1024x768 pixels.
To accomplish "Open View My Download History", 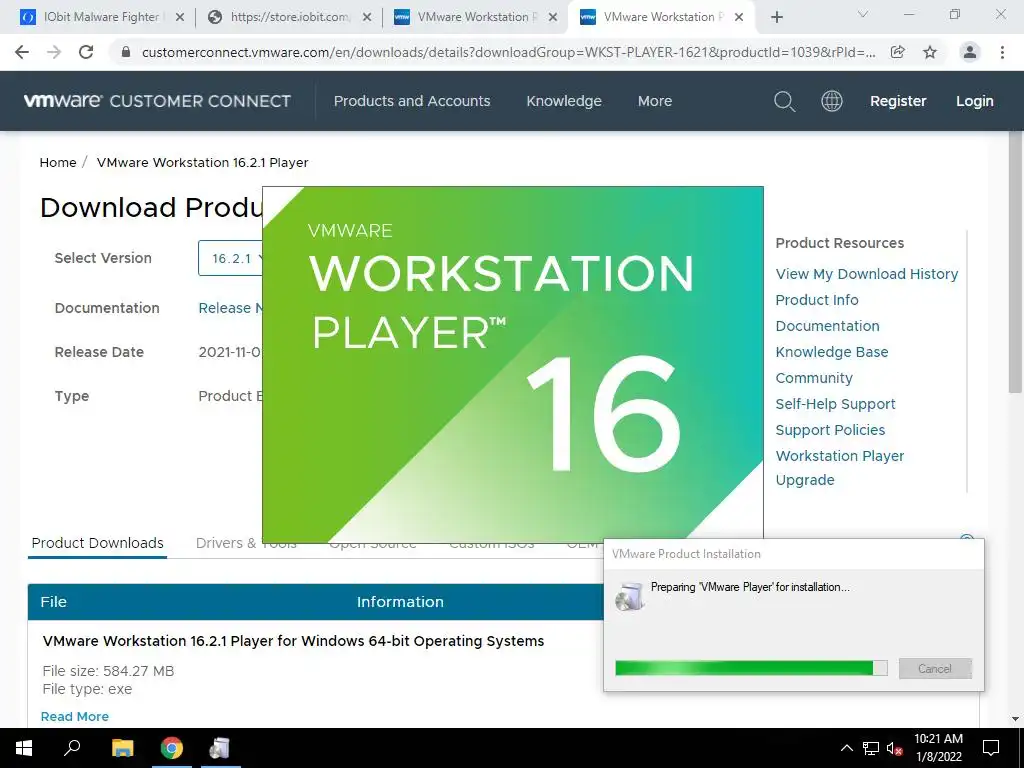I will [x=867, y=274].
